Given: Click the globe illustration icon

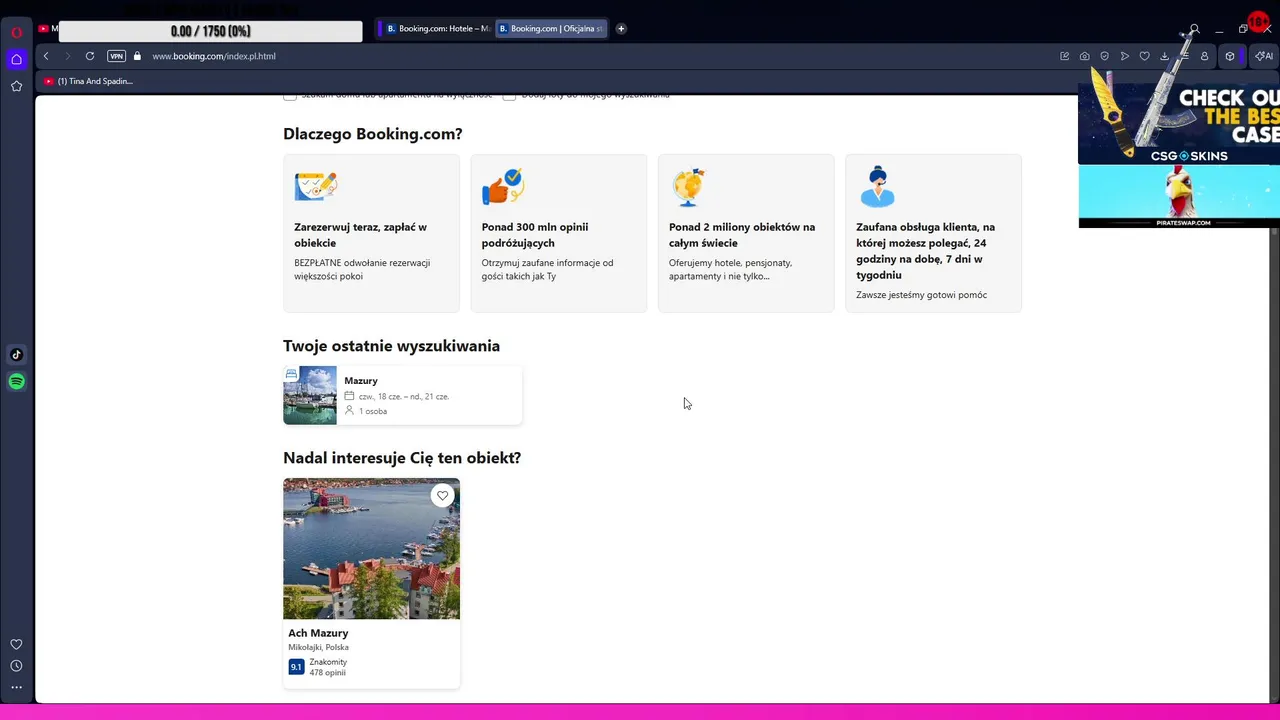Looking at the screenshot, I should 688,187.
